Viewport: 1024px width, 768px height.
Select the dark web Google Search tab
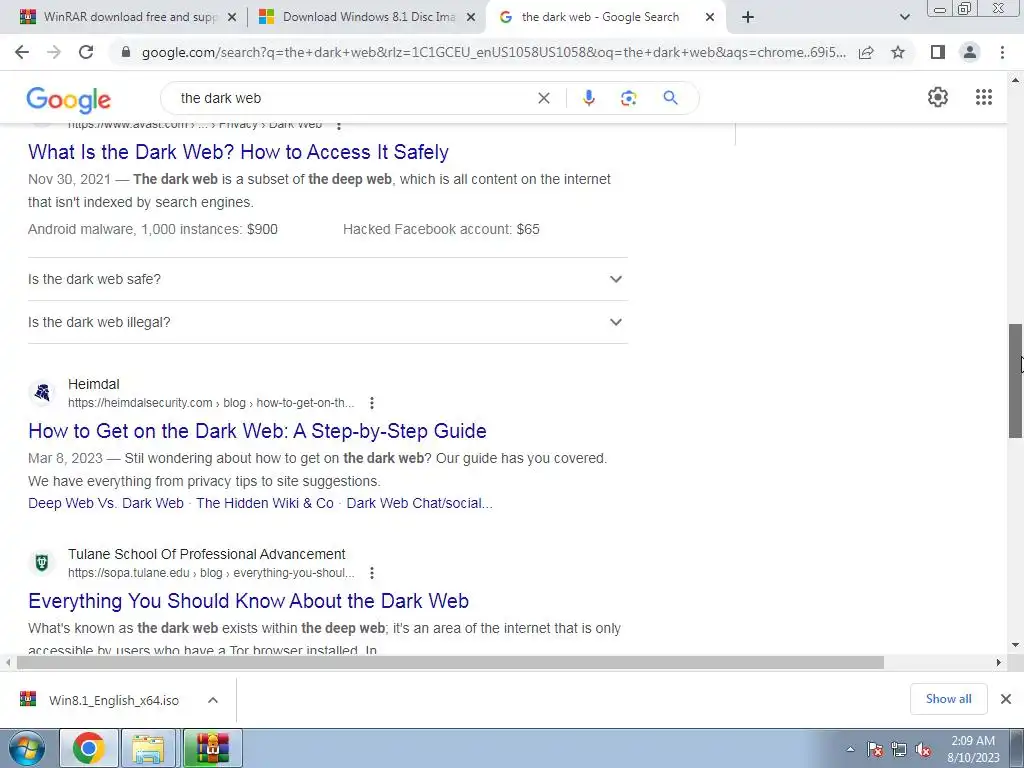click(601, 17)
